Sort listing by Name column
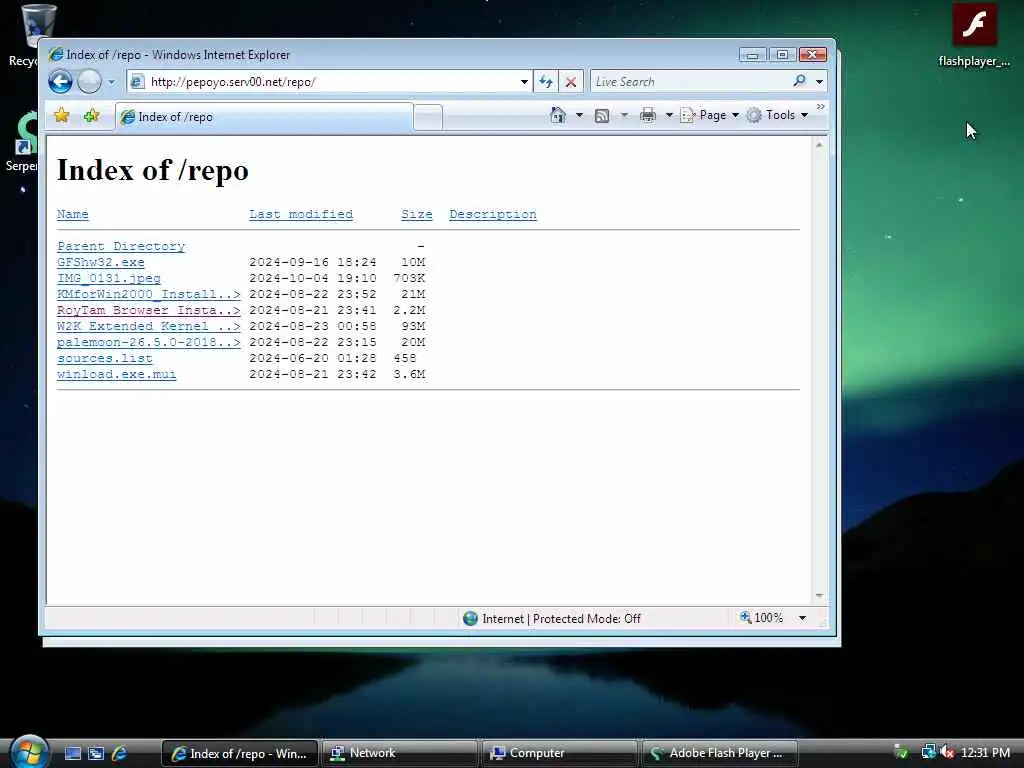This screenshot has width=1024, height=768. point(72,214)
